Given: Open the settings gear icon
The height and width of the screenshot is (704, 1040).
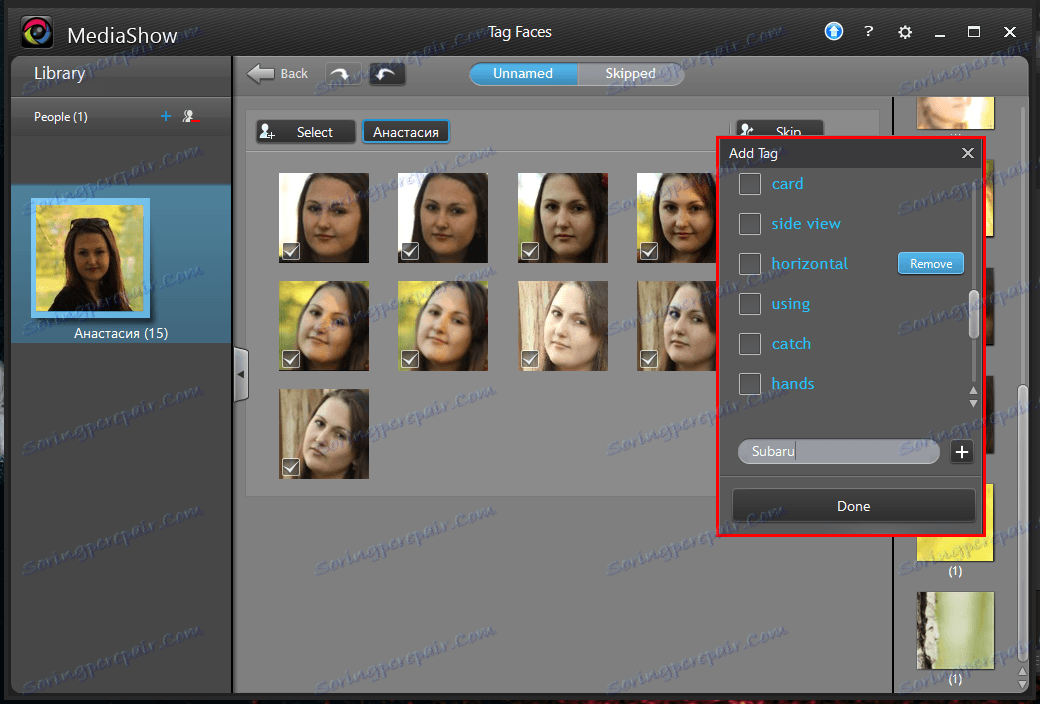Looking at the screenshot, I should tap(905, 32).
